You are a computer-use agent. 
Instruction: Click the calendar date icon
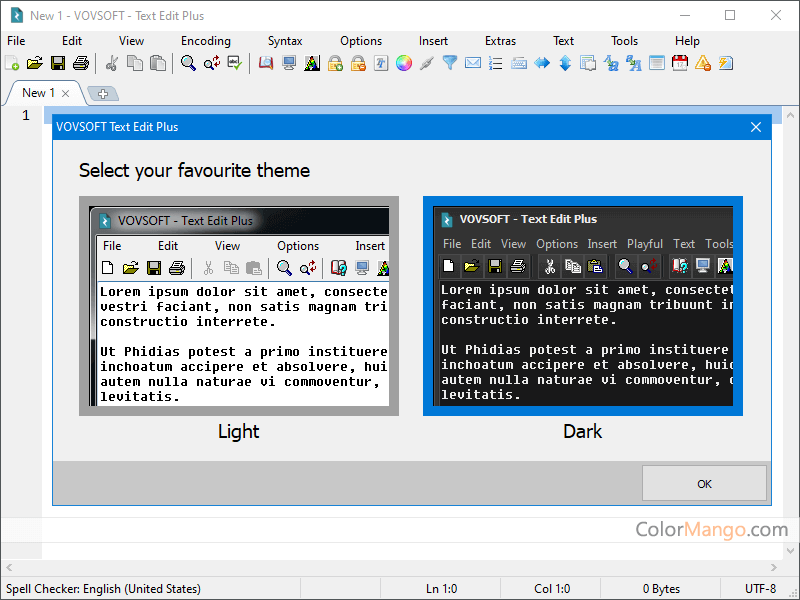(x=680, y=63)
